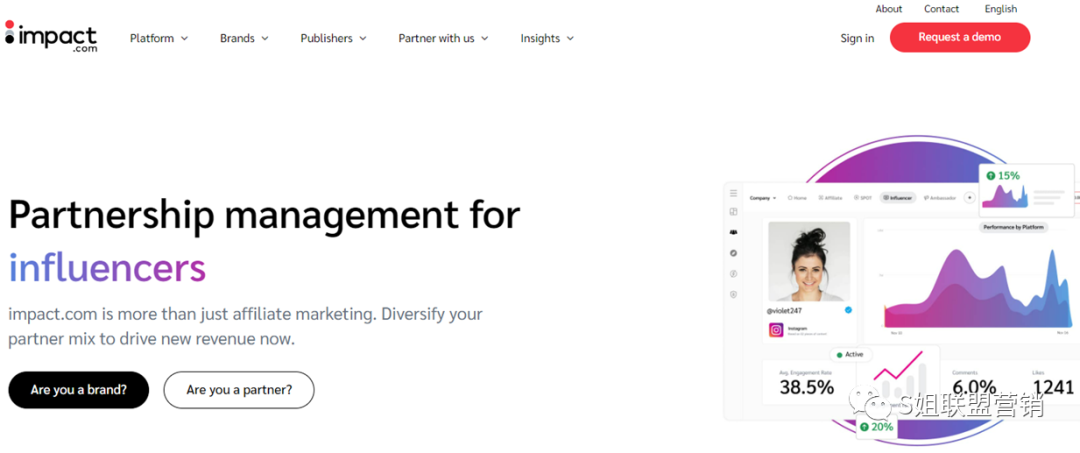The image size is (1080, 453).
Task: Click the hamburger menu icon in dashboard sidebar
Action: click(x=733, y=193)
